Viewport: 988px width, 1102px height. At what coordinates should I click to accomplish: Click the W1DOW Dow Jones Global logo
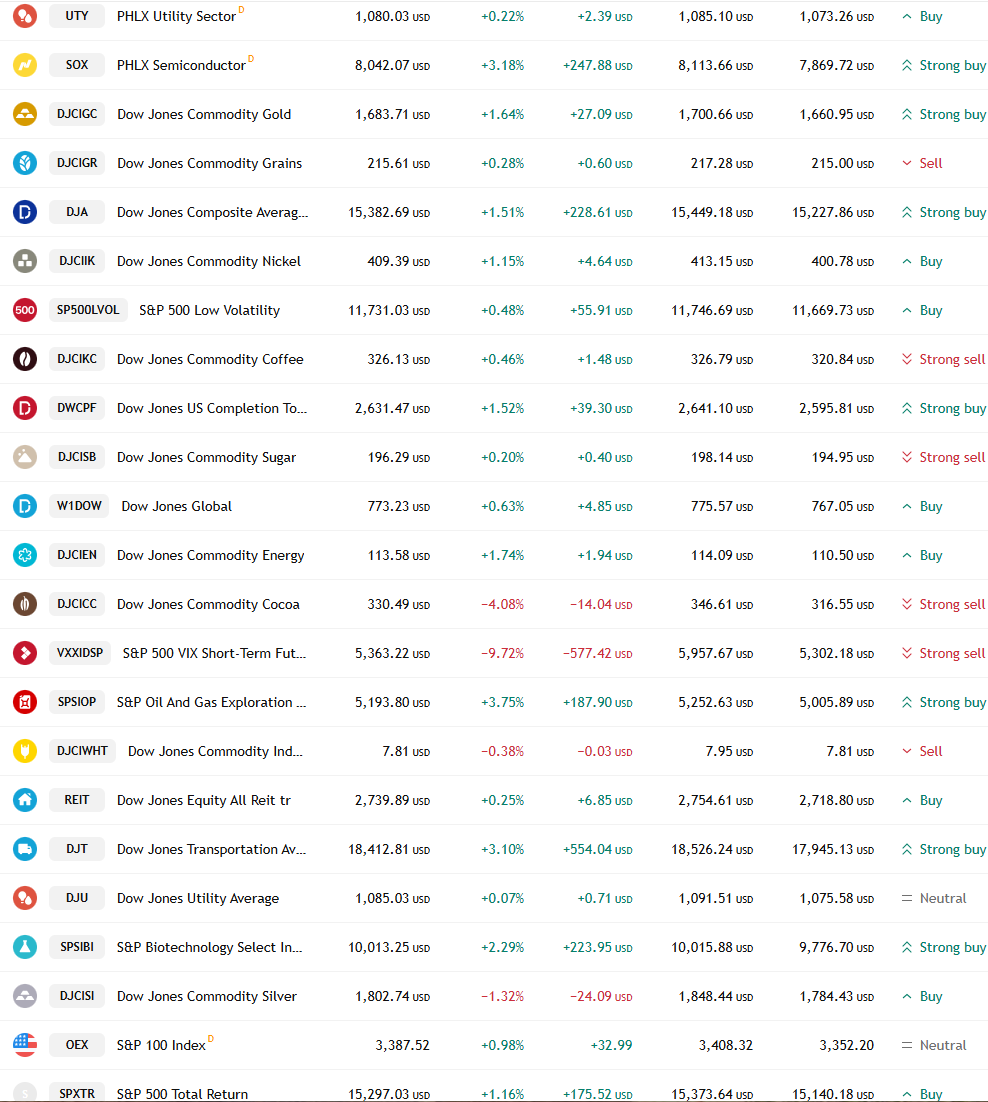(x=25, y=506)
